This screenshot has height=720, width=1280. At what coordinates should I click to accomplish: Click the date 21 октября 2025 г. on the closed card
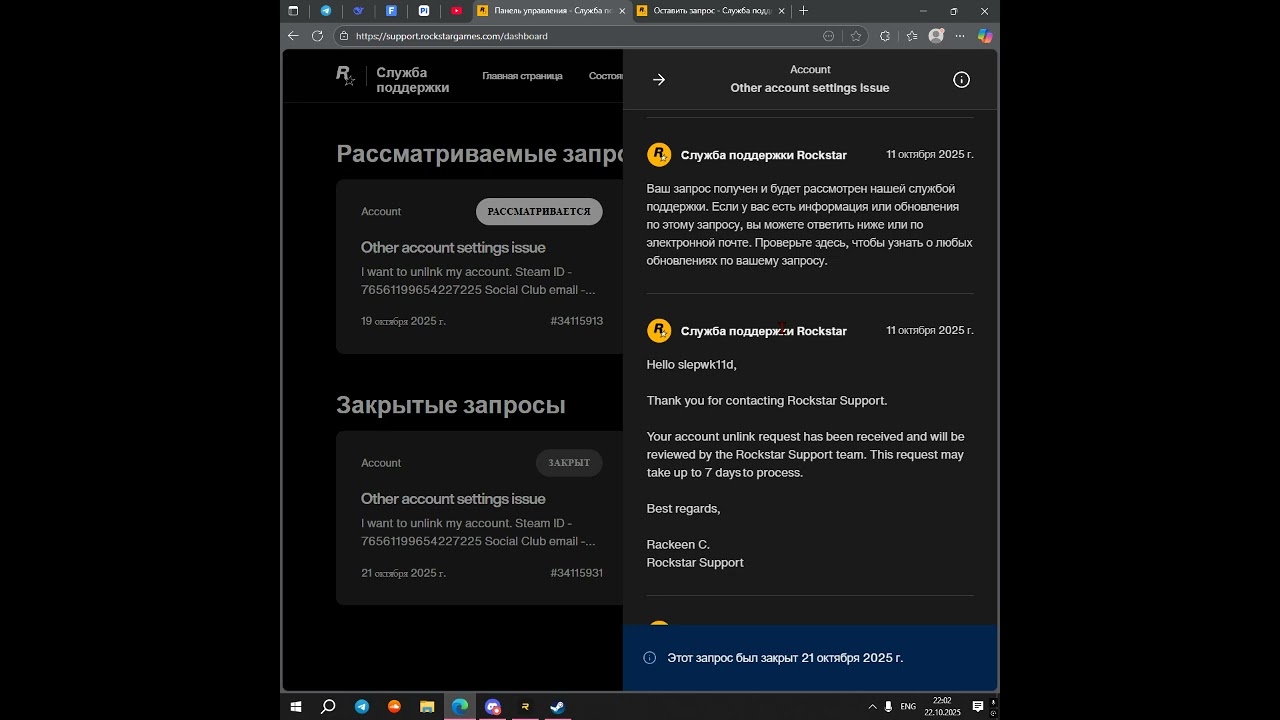pyautogui.click(x=403, y=573)
